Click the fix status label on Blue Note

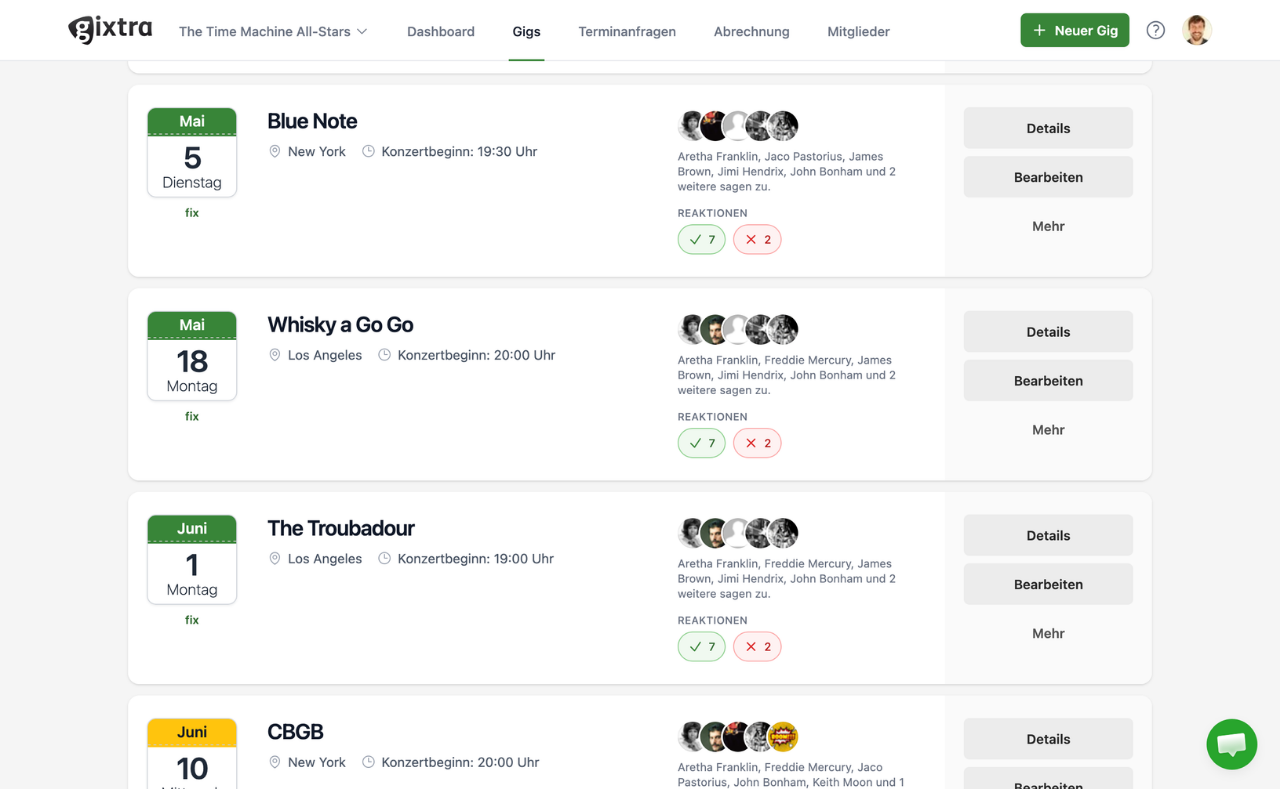click(191, 212)
